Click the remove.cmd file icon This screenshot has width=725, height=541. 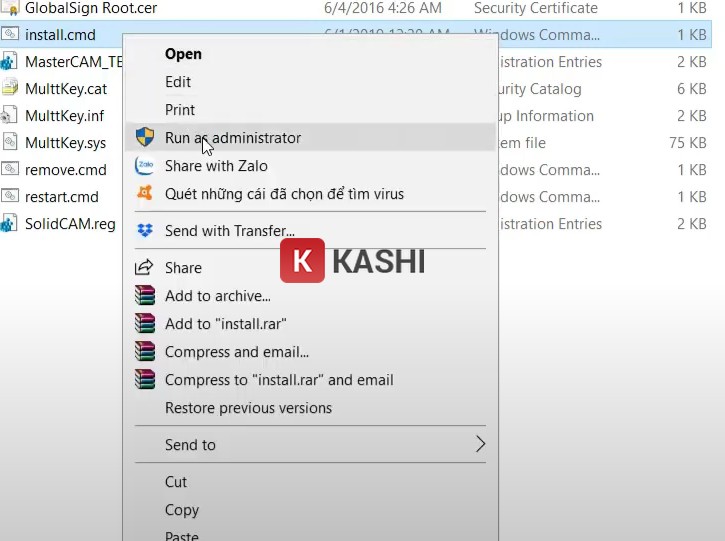[x=9, y=168]
